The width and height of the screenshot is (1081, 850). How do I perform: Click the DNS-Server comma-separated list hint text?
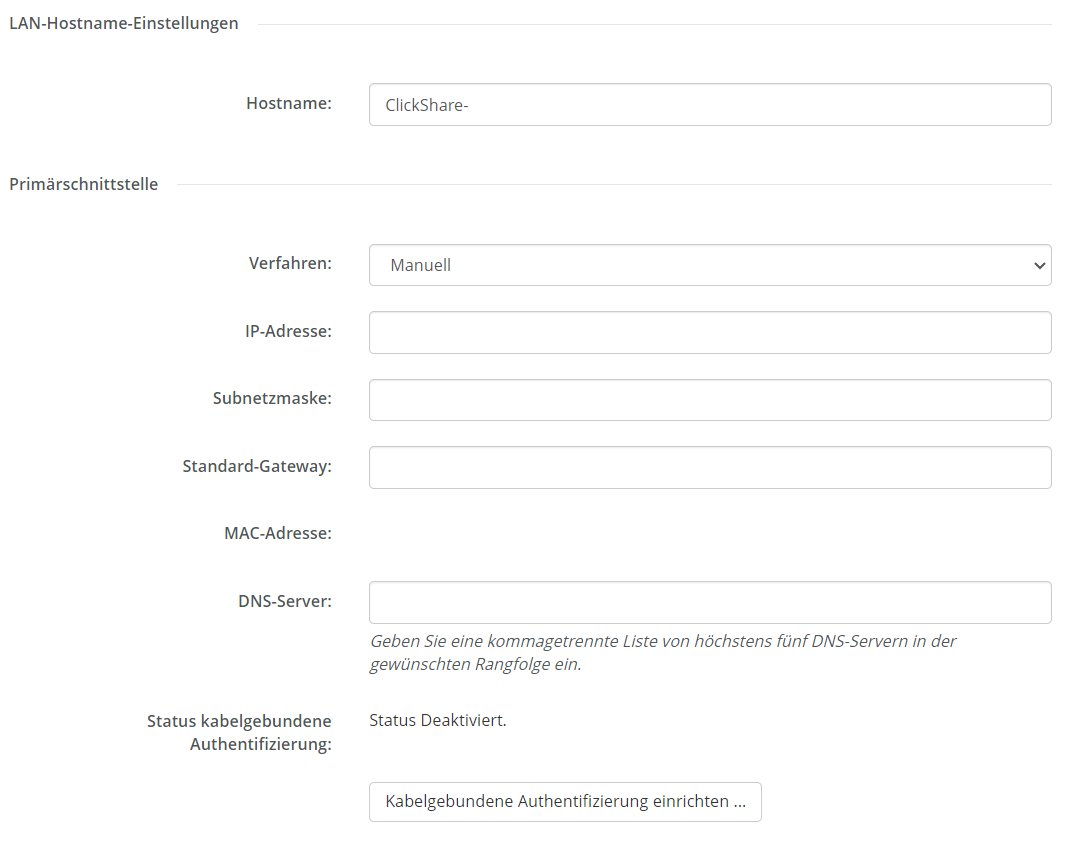click(x=663, y=653)
